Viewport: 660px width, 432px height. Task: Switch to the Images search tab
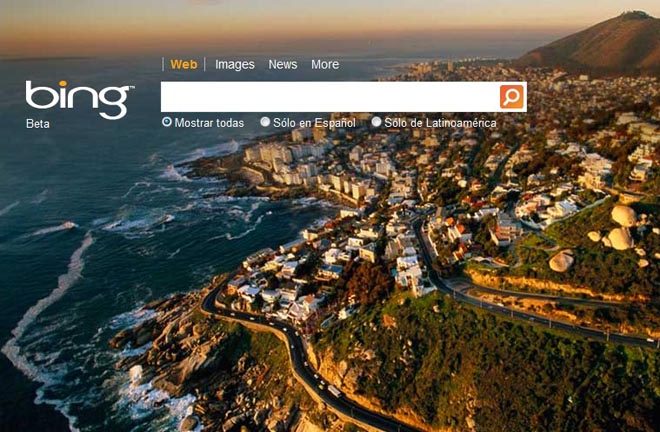[x=234, y=64]
